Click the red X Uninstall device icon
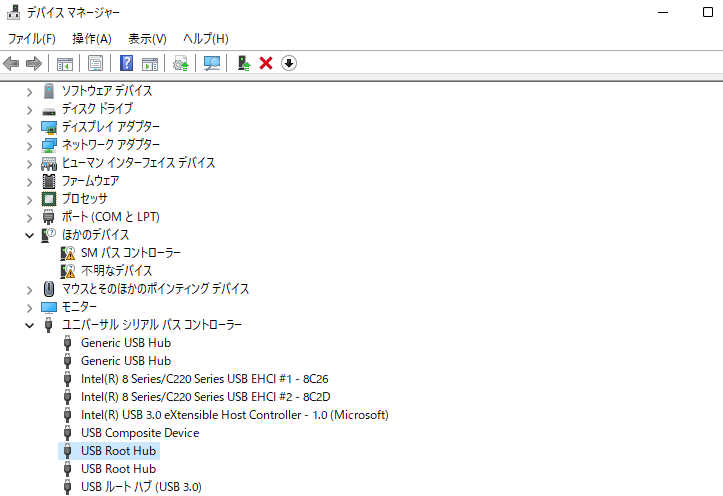The height and width of the screenshot is (496, 723). (x=266, y=63)
